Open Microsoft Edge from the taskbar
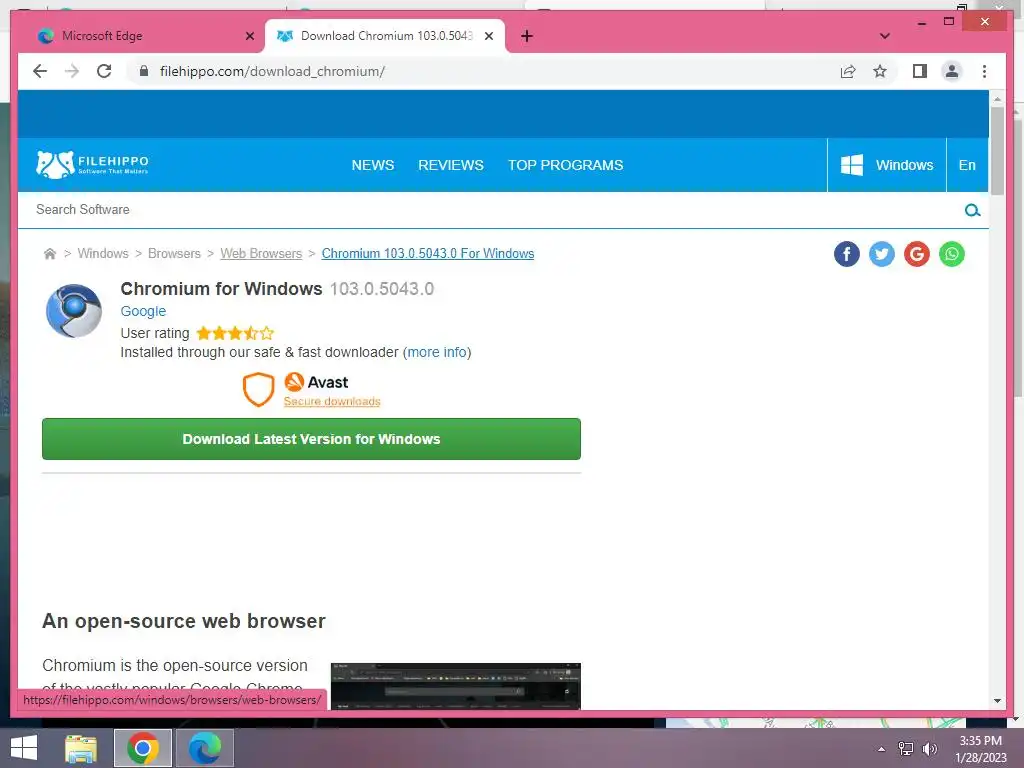Screen dimensions: 1024x768 click(x=204, y=748)
